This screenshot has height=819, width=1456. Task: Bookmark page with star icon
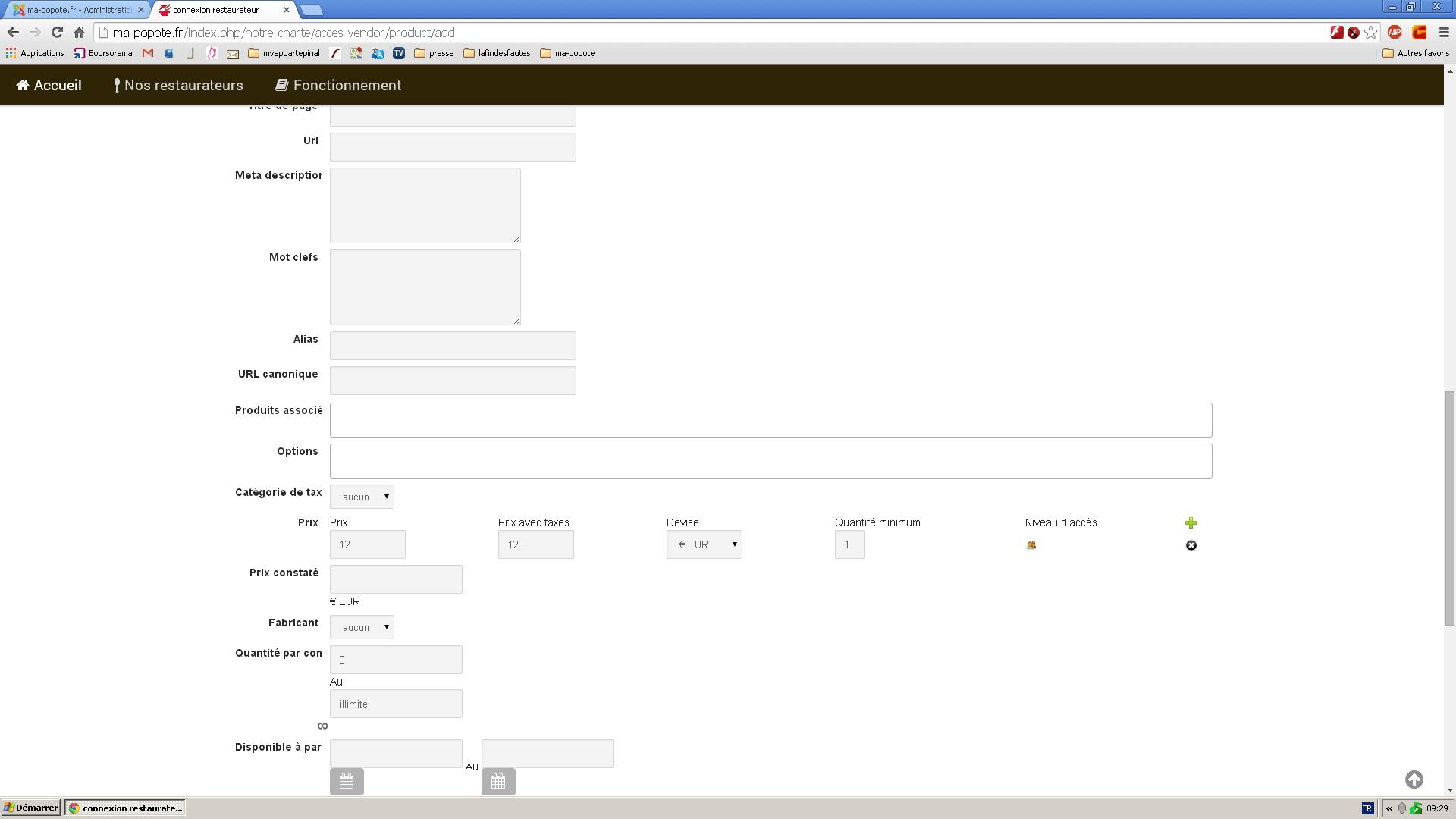pyautogui.click(x=1370, y=32)
